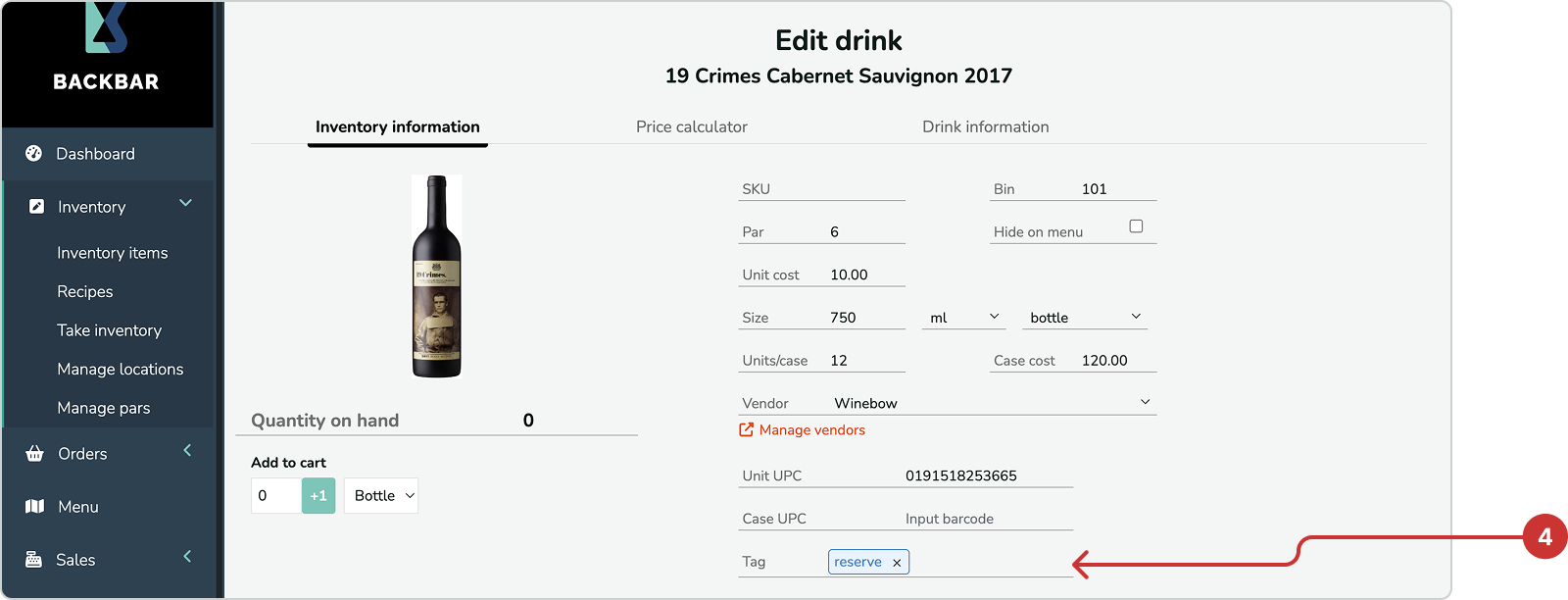This screenshot has width=1568, height=600.
Task: Click the Unit UPC field
Action: 906,475
